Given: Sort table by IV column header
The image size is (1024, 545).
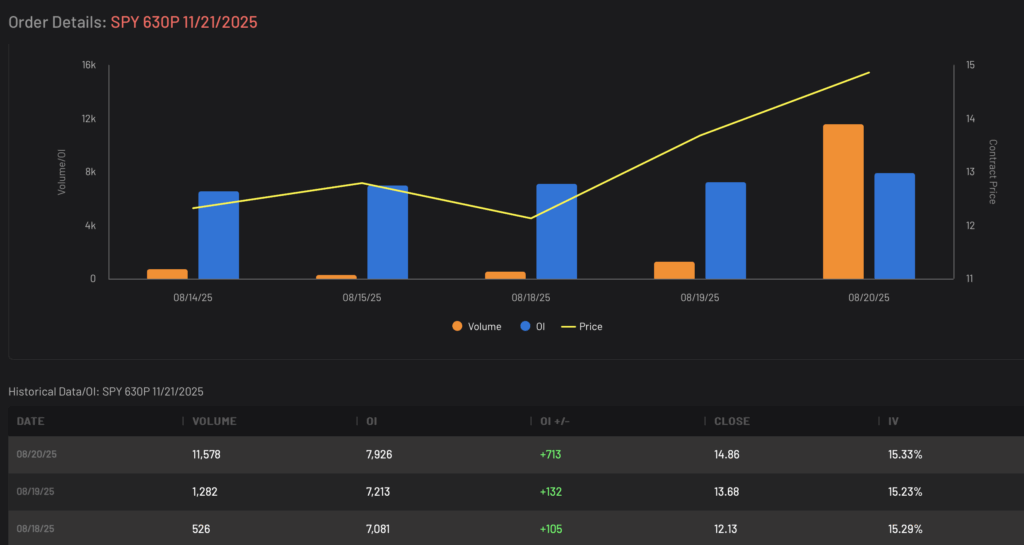Looking at the screenshot, I should (893, 421).
